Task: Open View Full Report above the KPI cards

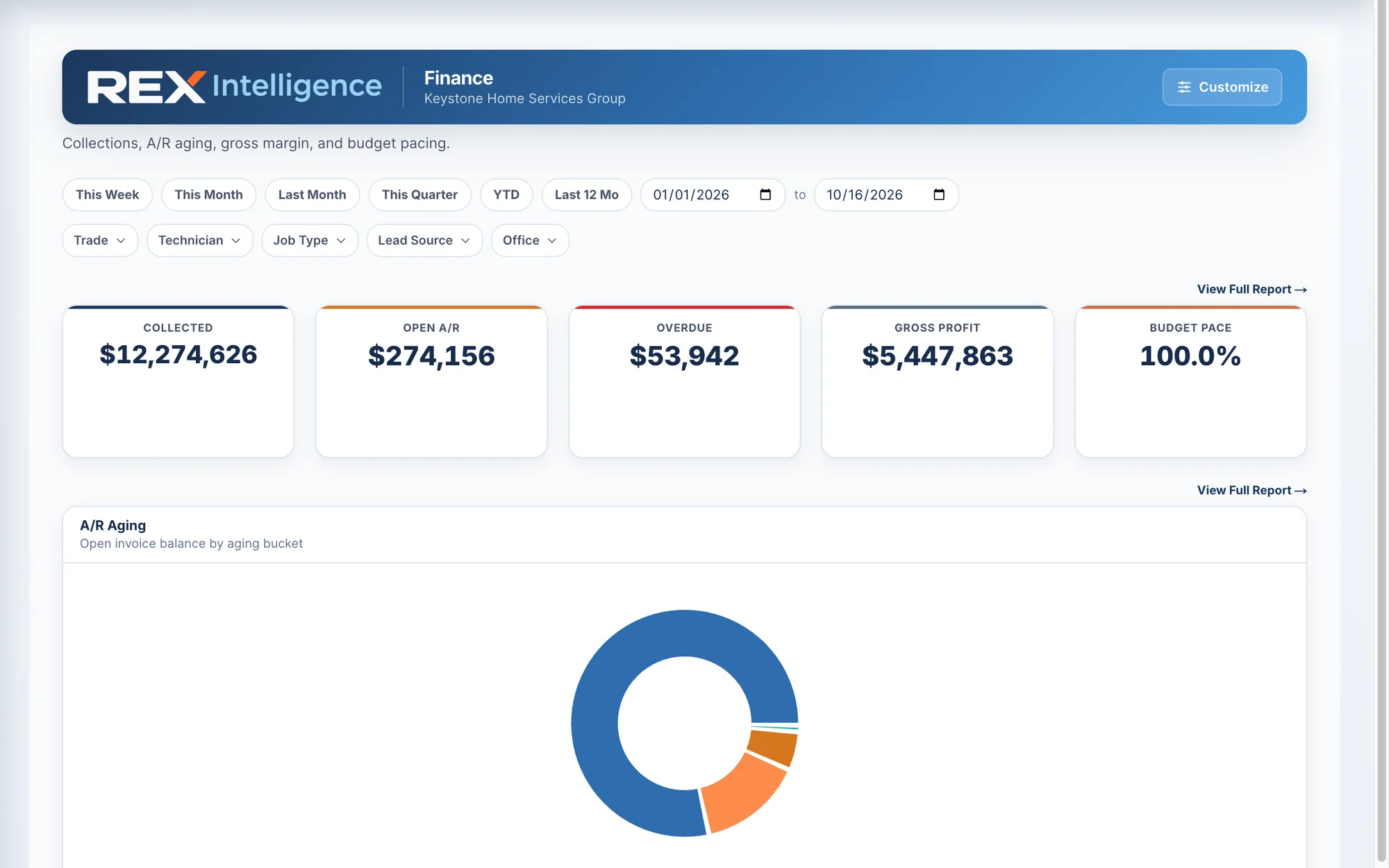Action: (x=1251, y=289)
